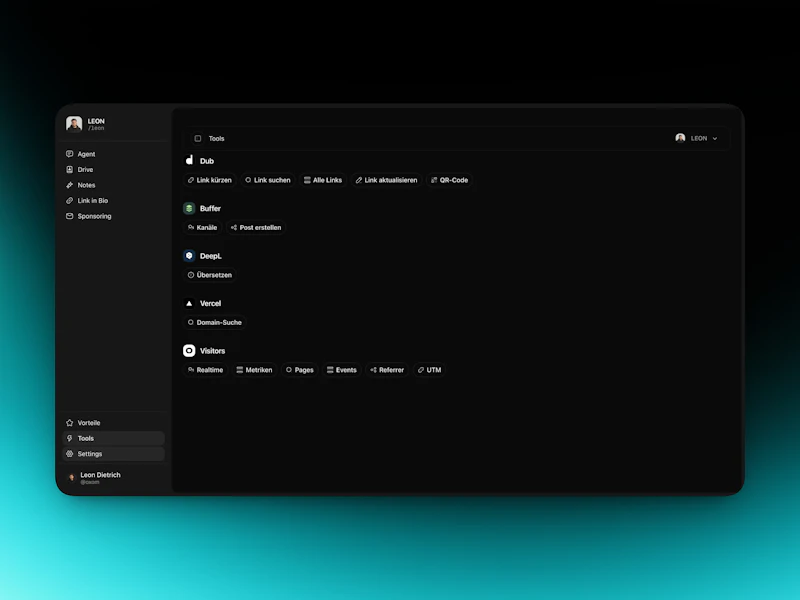Open the DeepL Übersetzen tool
The height and width of the screenshot is (600, 800).
[210, 275]
